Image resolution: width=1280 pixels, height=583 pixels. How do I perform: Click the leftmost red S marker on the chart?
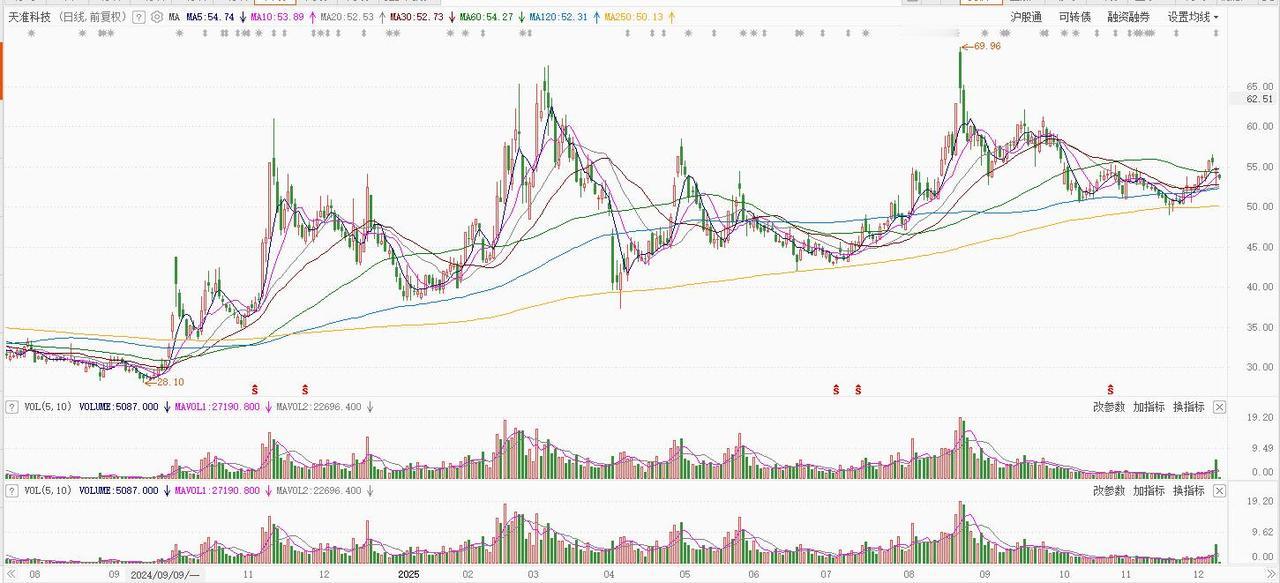coord(255,389)
